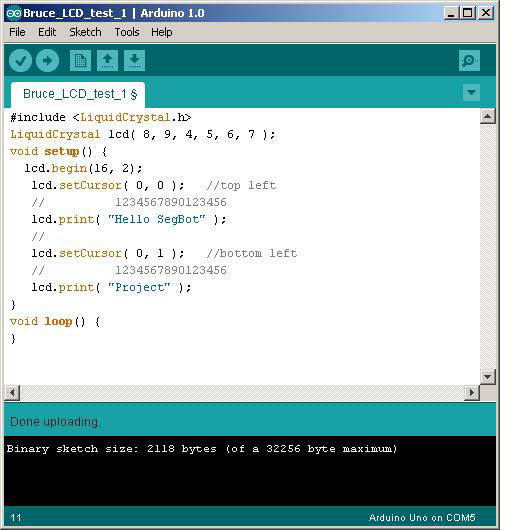Click the horizontal scroll left arrow

click(x=12, y=393)
